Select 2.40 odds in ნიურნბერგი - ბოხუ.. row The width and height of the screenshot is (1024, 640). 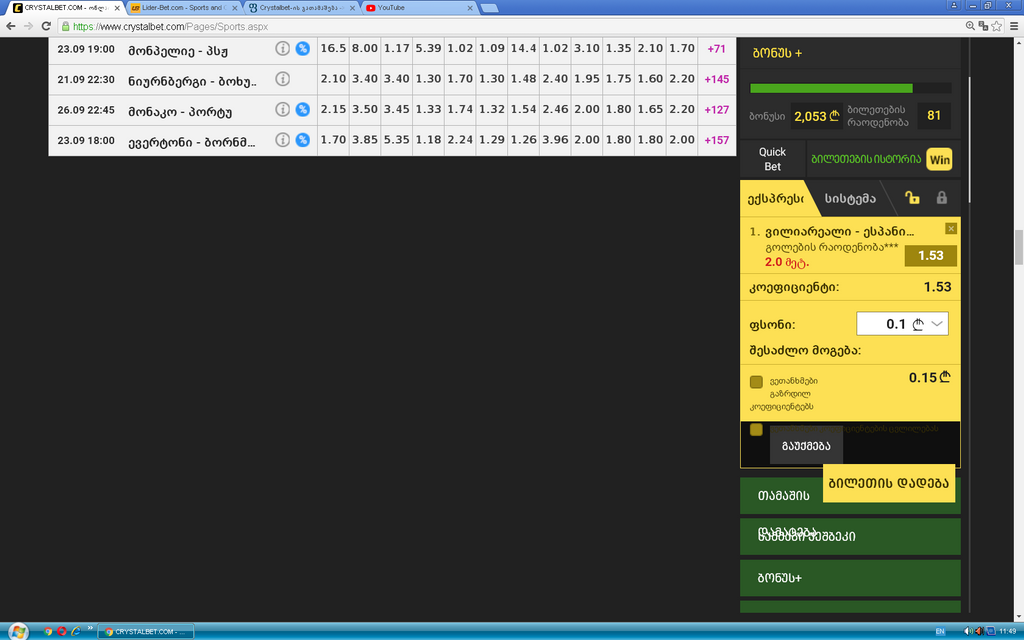pos(555,79)
